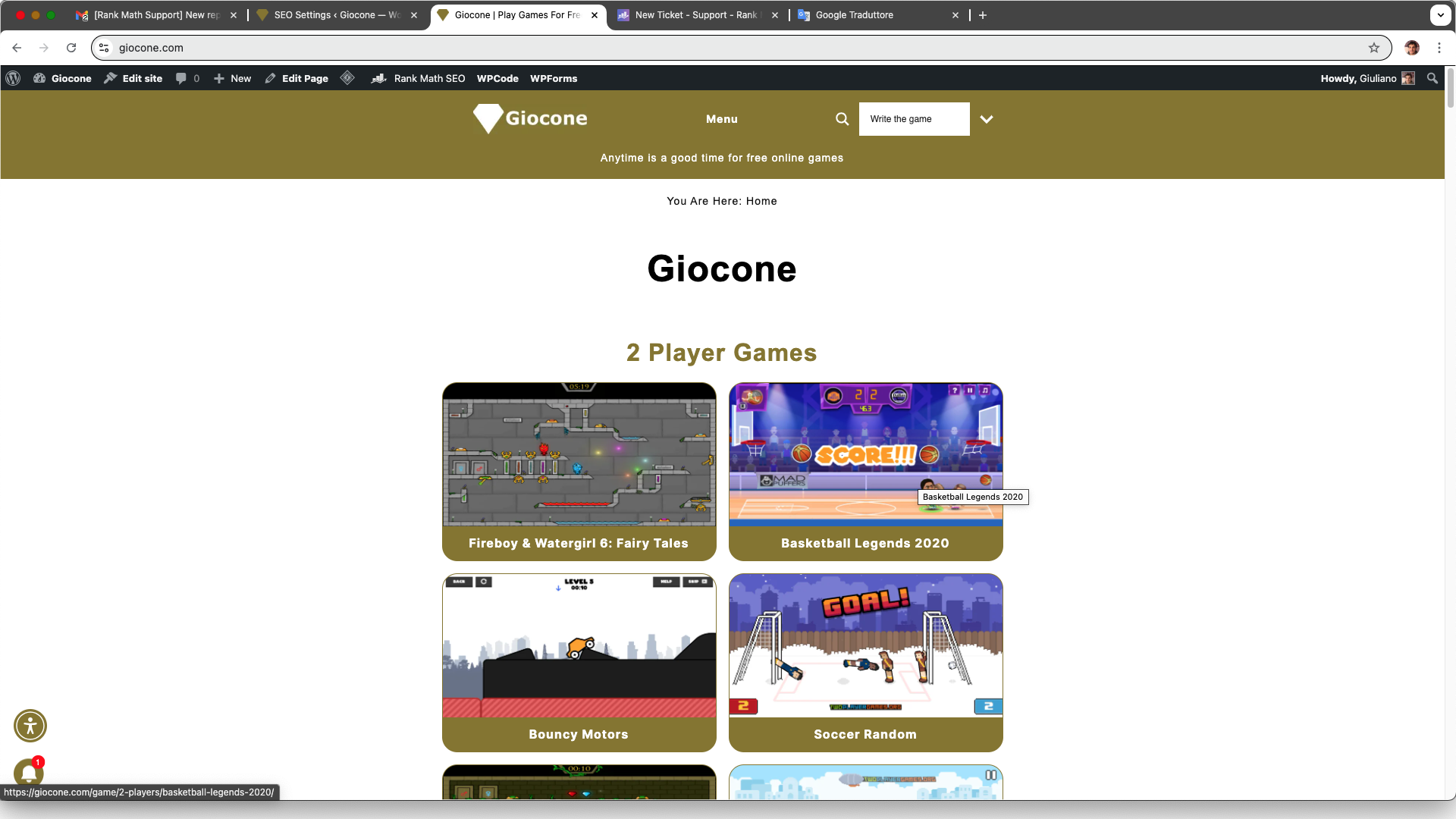This screenshot has width=1456, height=819.
Task: Click the Bouncy Motors title
Action: pos(579,734)
